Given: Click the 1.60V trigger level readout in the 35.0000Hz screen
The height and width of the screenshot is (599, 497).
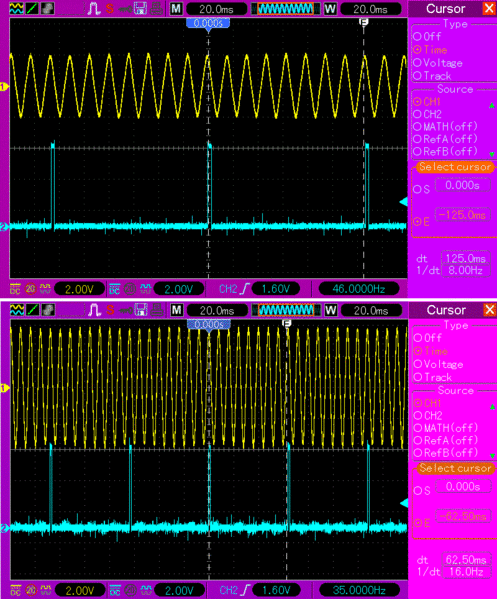Looking at the screenshot, I should 276,591.
